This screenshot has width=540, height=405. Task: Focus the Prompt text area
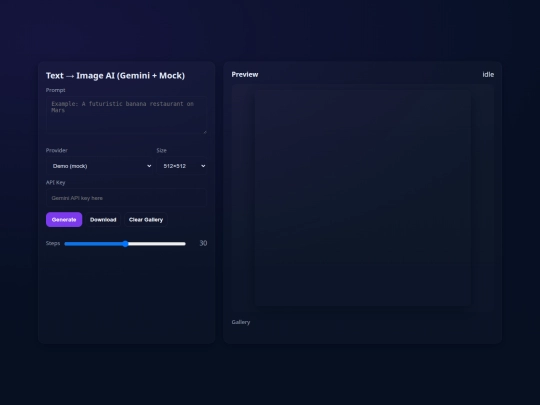(x=126, y=115)
